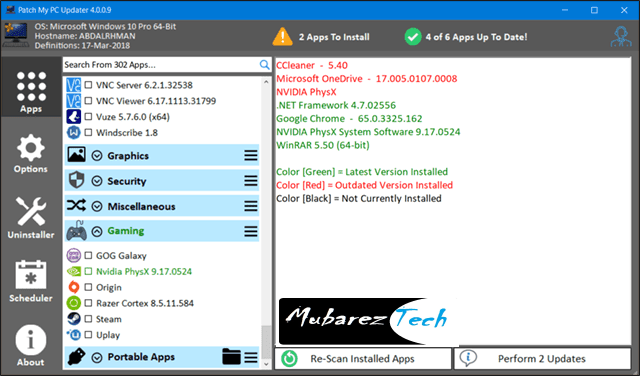Open the Security category hamburger menu
Viewport: 640px width, 376px height.
(251, 181)
